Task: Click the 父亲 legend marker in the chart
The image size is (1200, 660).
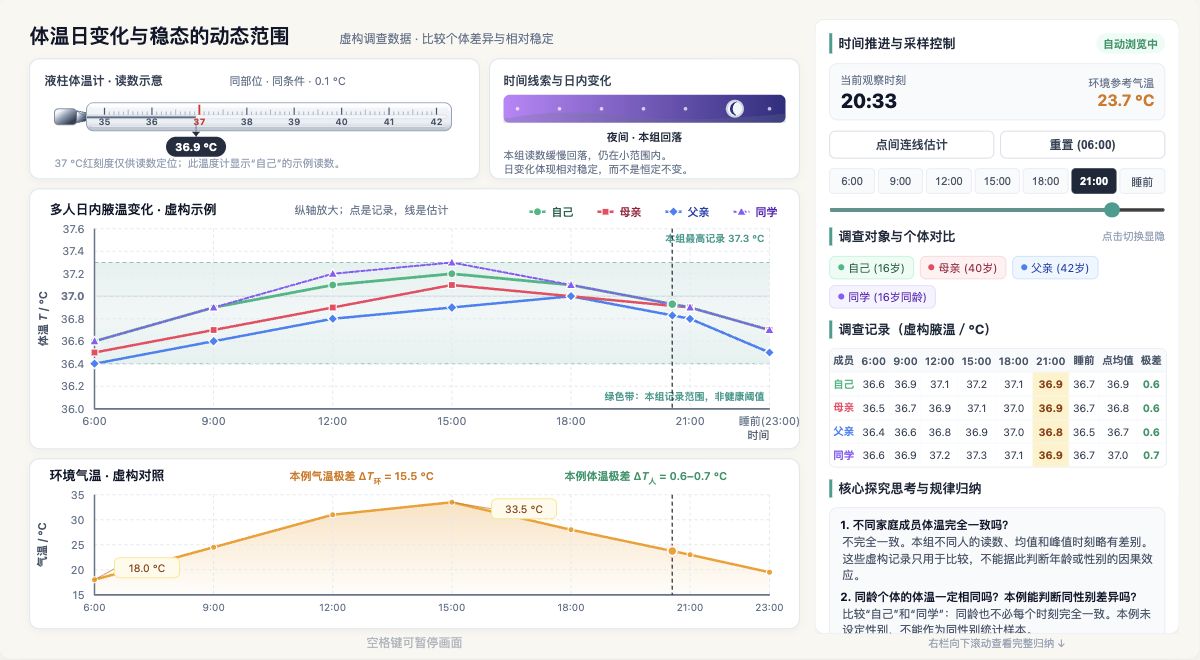Action: click(x=673, y=212)
